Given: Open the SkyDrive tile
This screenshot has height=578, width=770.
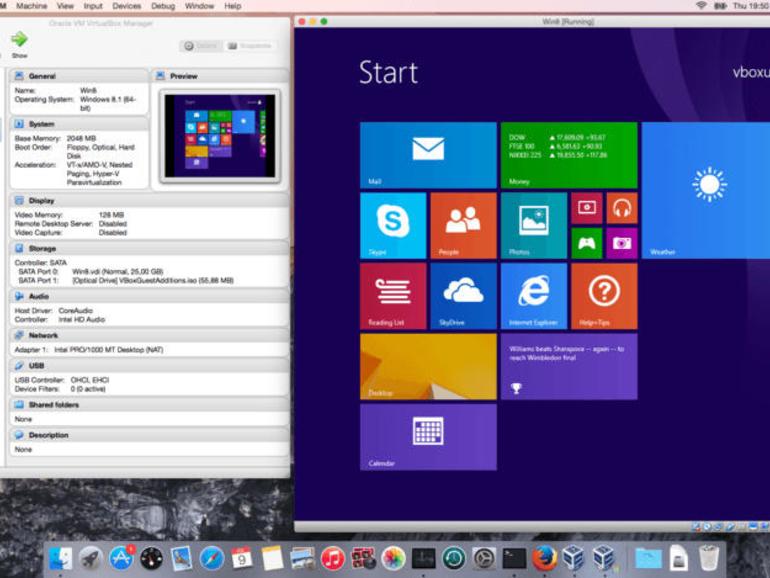Looking at the screenshot, I should [464, 296].
